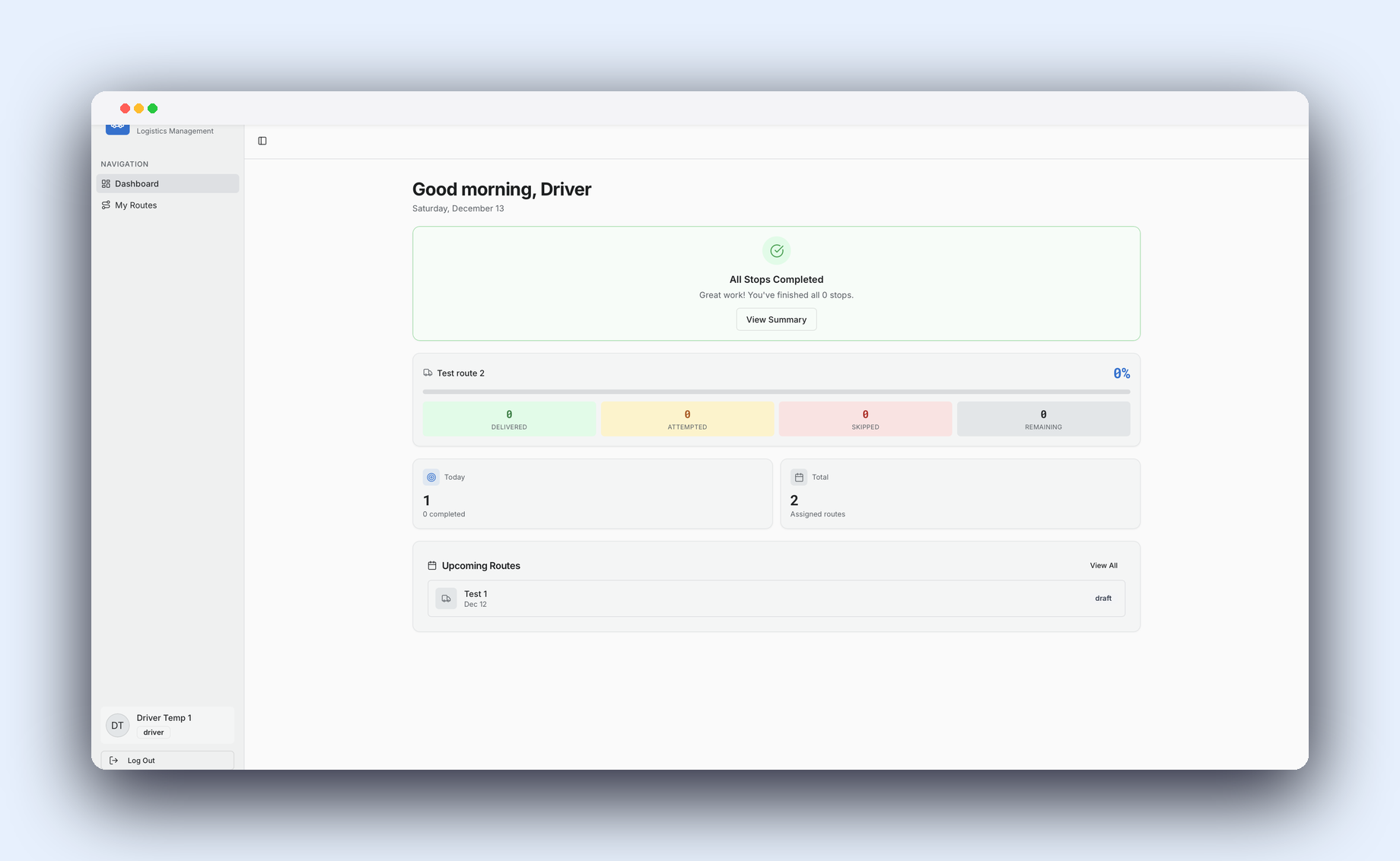Viewport: 1400px width, 861px height.
Task: Click the log out arrow icon
Action: tap(114, 761)
